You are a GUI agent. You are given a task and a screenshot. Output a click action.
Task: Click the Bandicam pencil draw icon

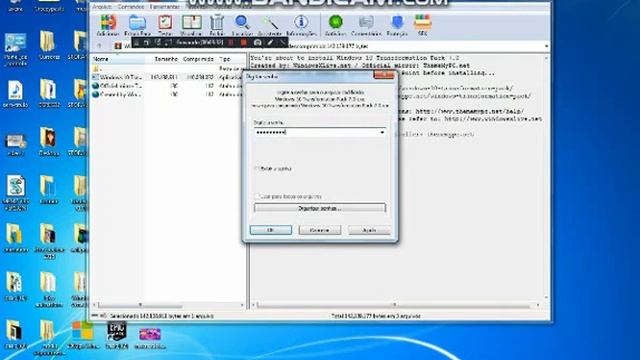point(270,42)
